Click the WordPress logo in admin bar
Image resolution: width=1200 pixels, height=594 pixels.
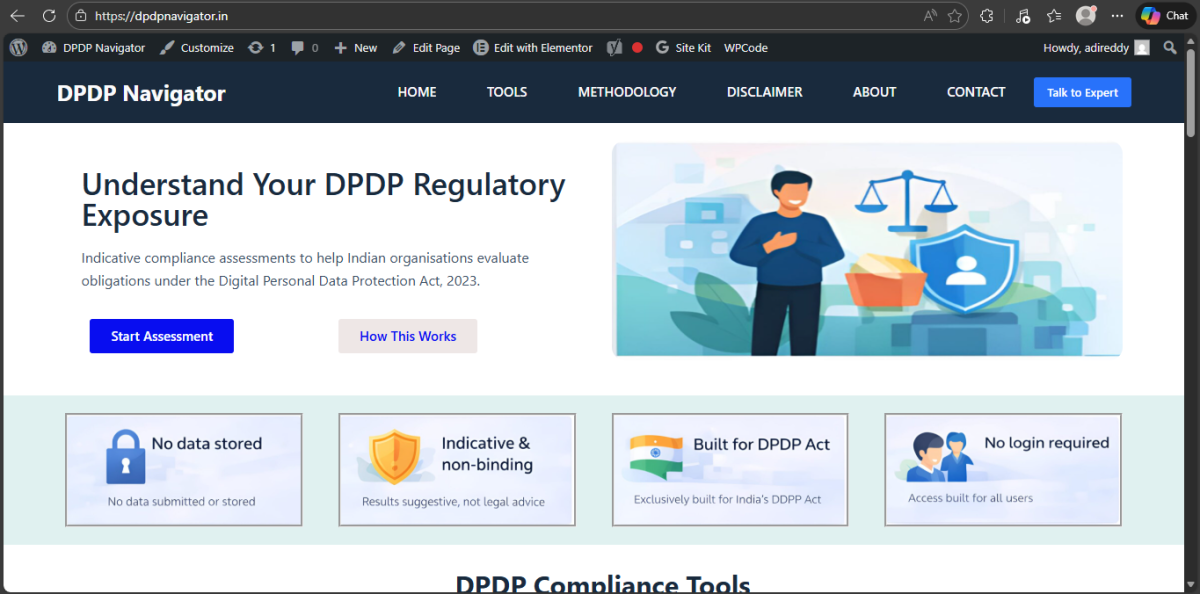coord(18,47)
